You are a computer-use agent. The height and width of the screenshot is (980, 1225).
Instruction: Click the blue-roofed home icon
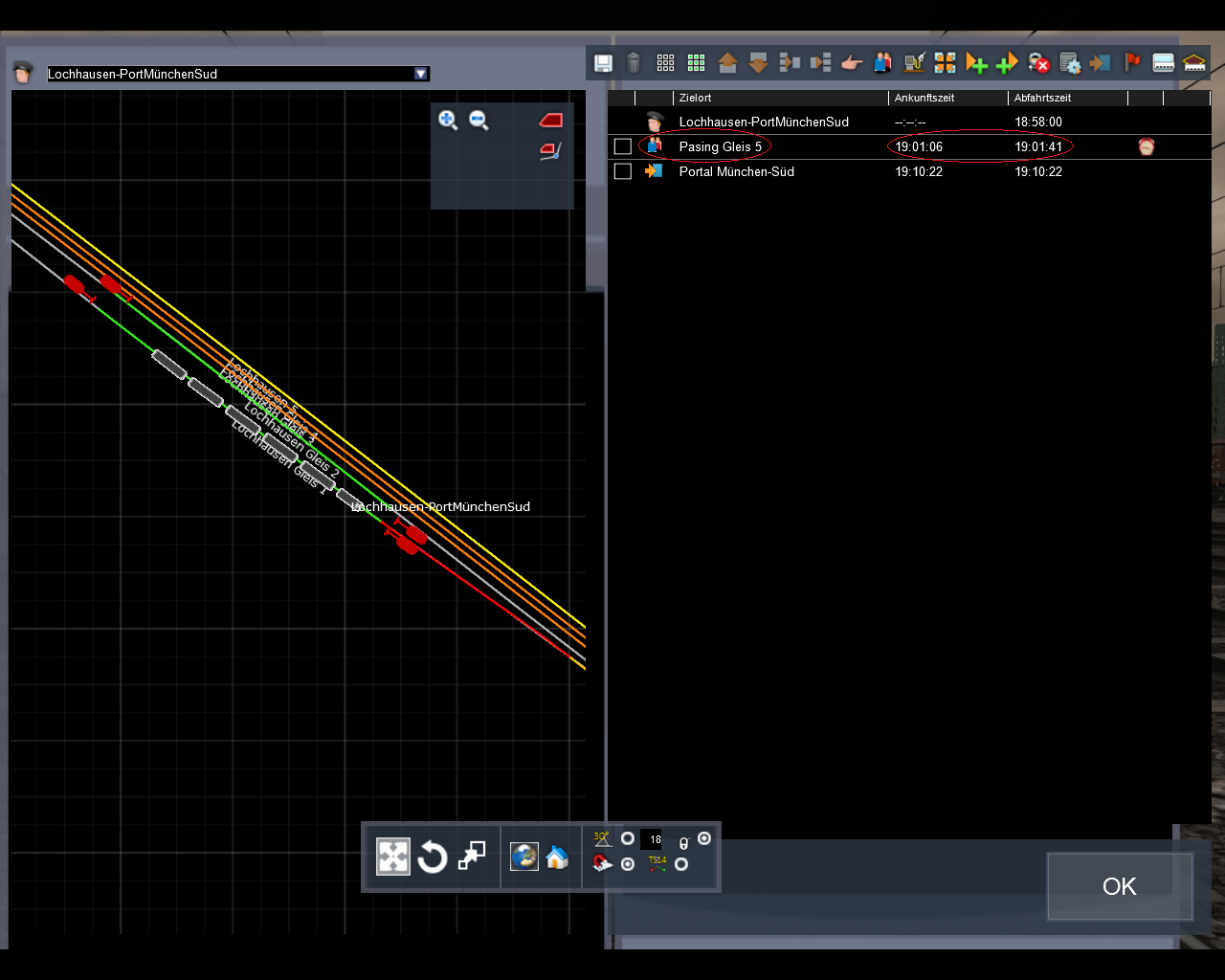coord(557,857)
